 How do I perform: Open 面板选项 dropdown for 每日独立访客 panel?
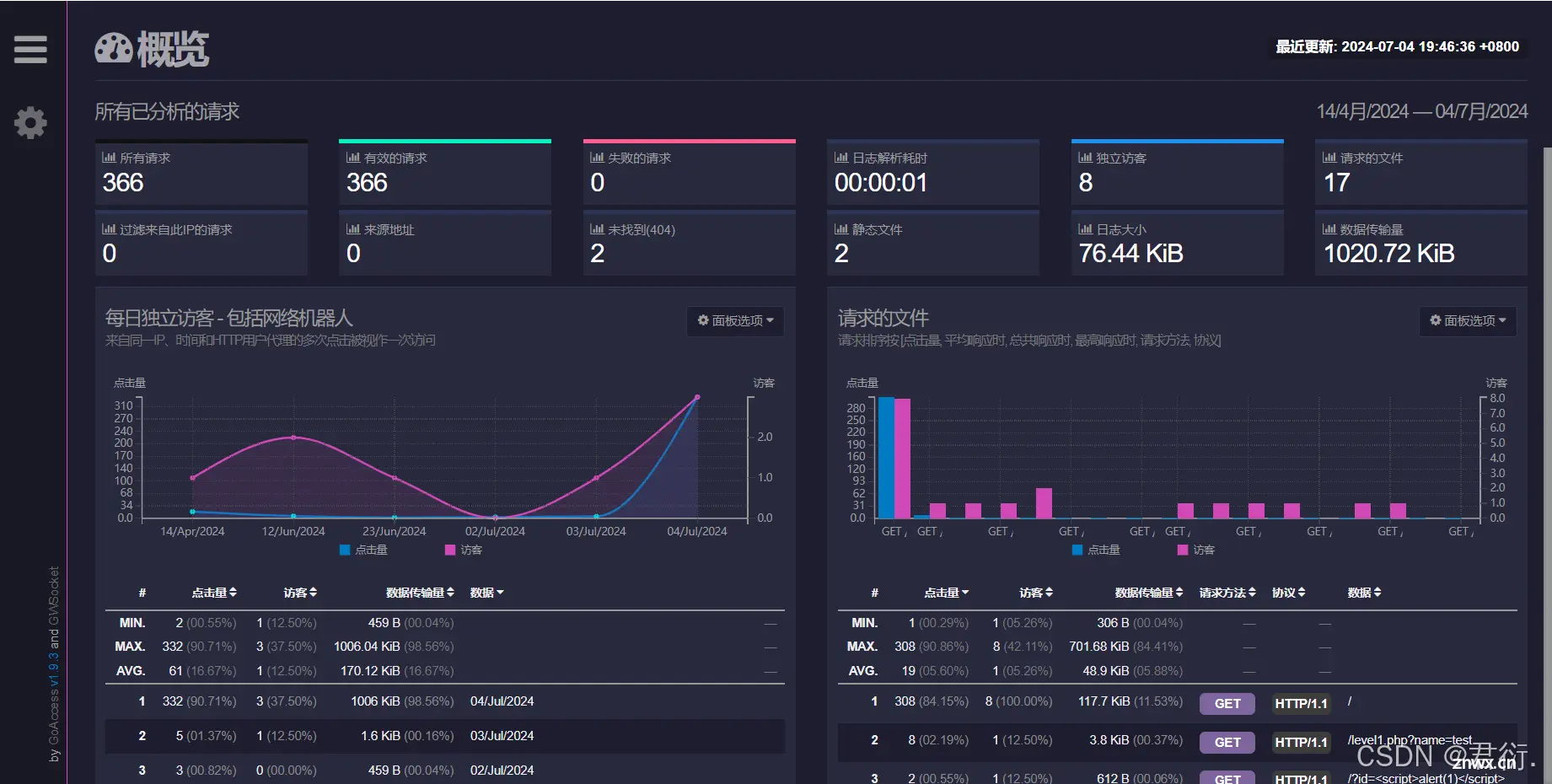(735, 320)
